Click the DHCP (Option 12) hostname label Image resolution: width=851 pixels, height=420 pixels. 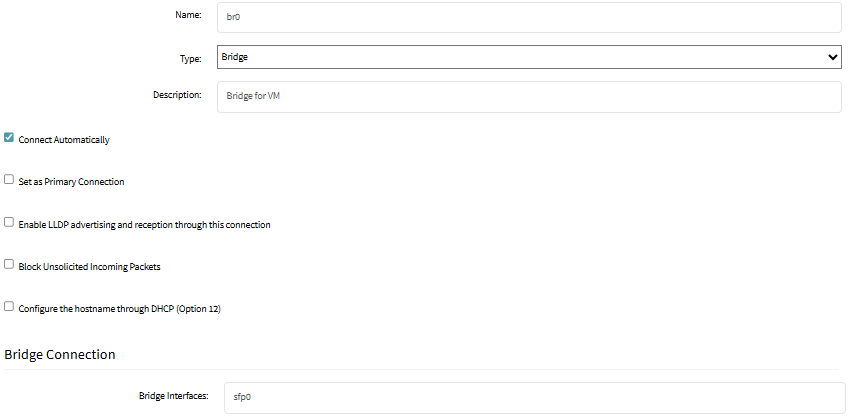119,309
